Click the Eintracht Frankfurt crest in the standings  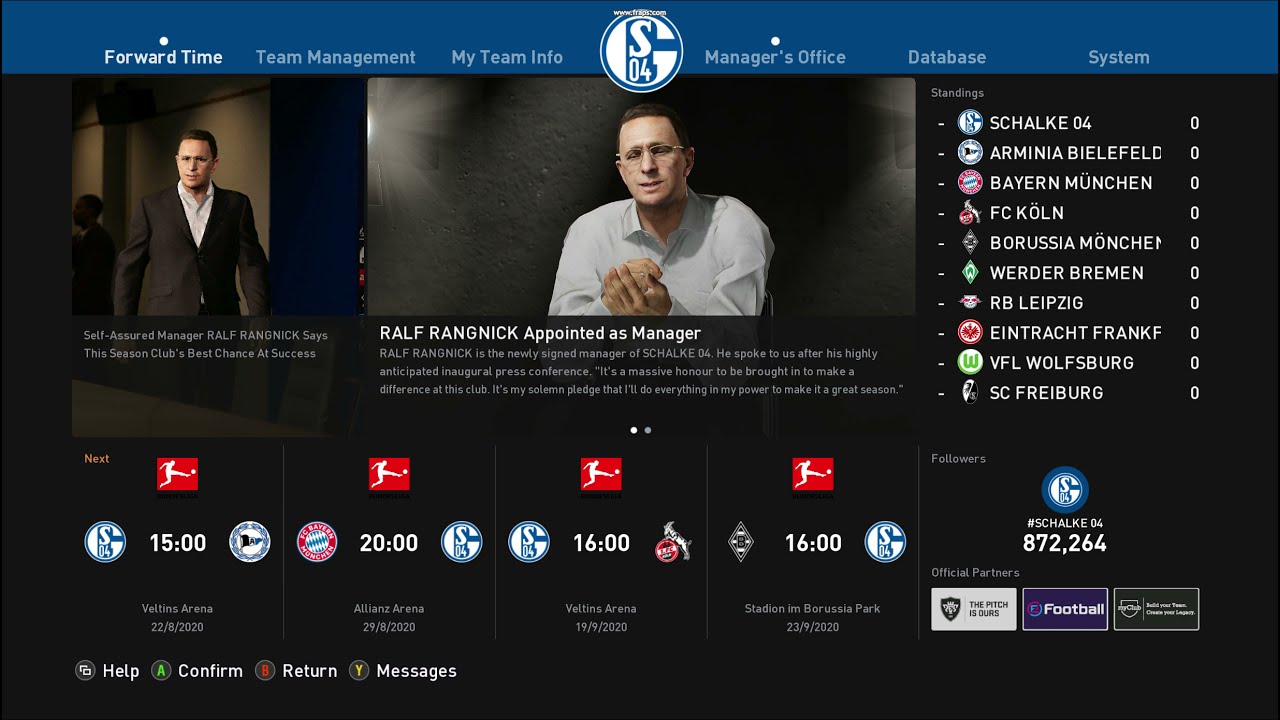pos(970,333)
